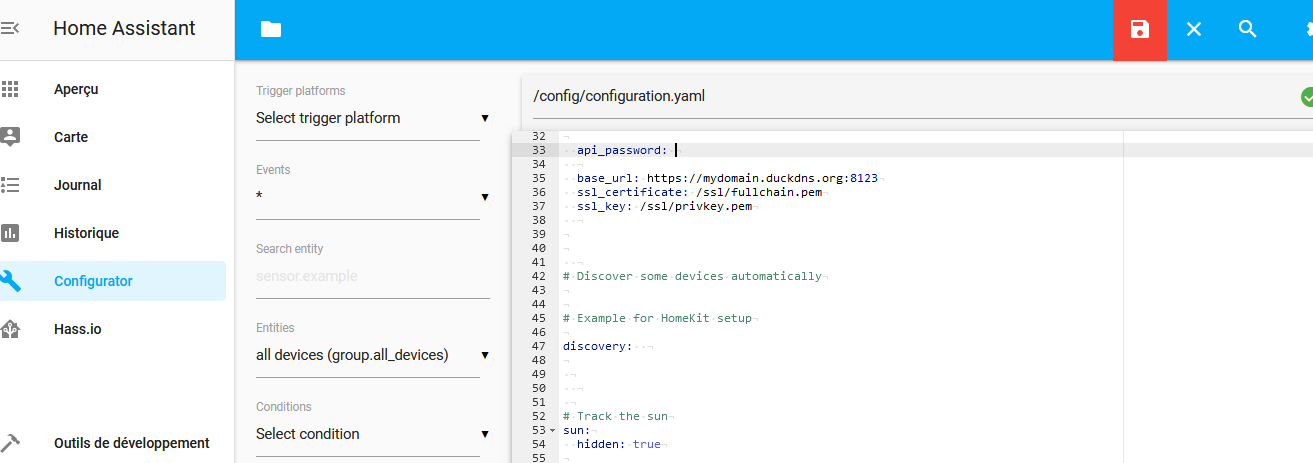Collapse the sun: code block fold arrow
The image size is (1313, 463).
coord(552,430)
